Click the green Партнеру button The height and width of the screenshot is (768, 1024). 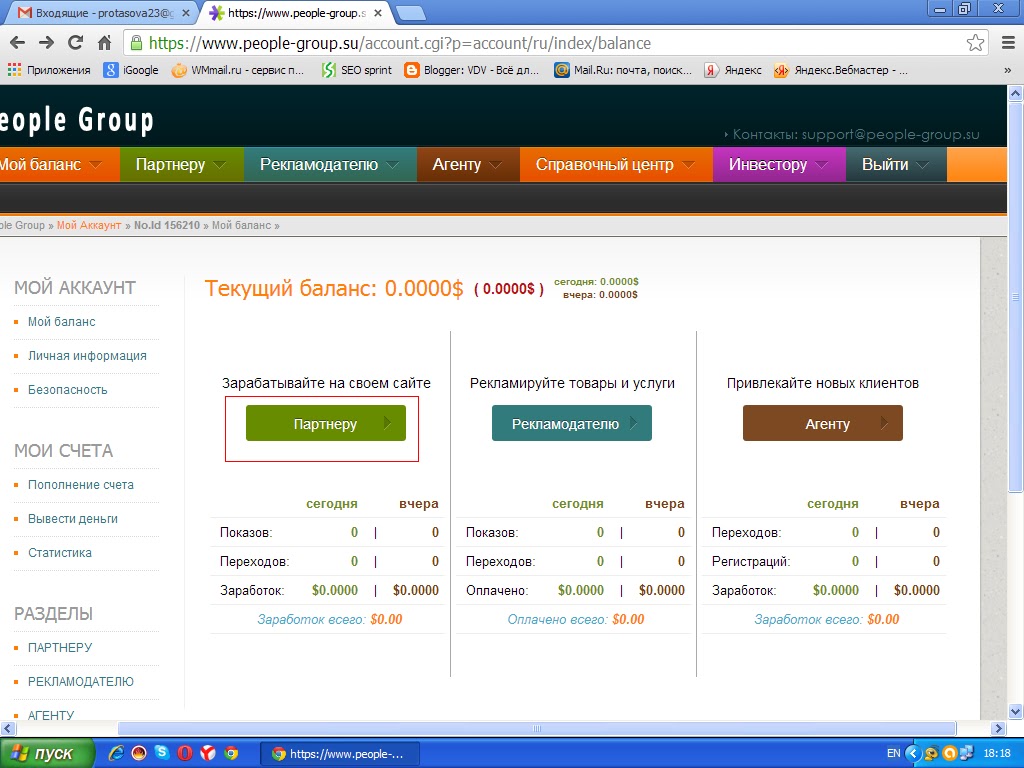pos(325,423)
